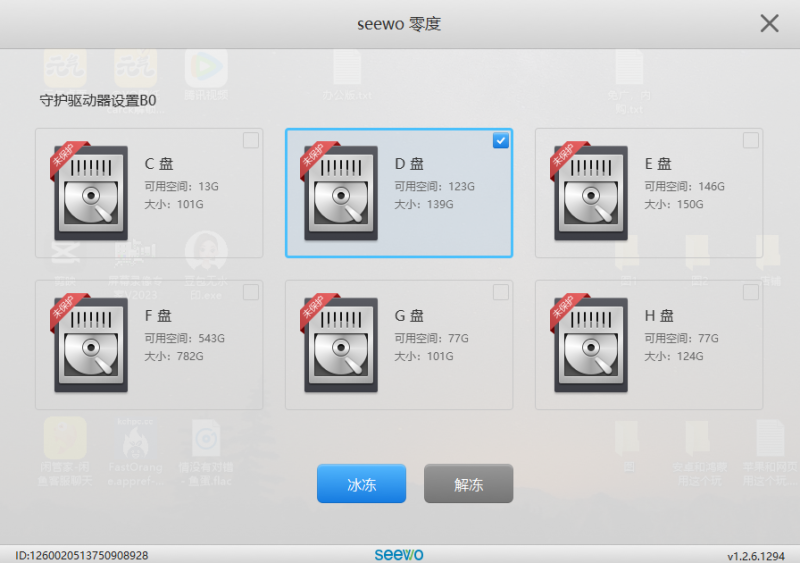Click the version number v1.2.6.1294

click(x=759, y=555)
